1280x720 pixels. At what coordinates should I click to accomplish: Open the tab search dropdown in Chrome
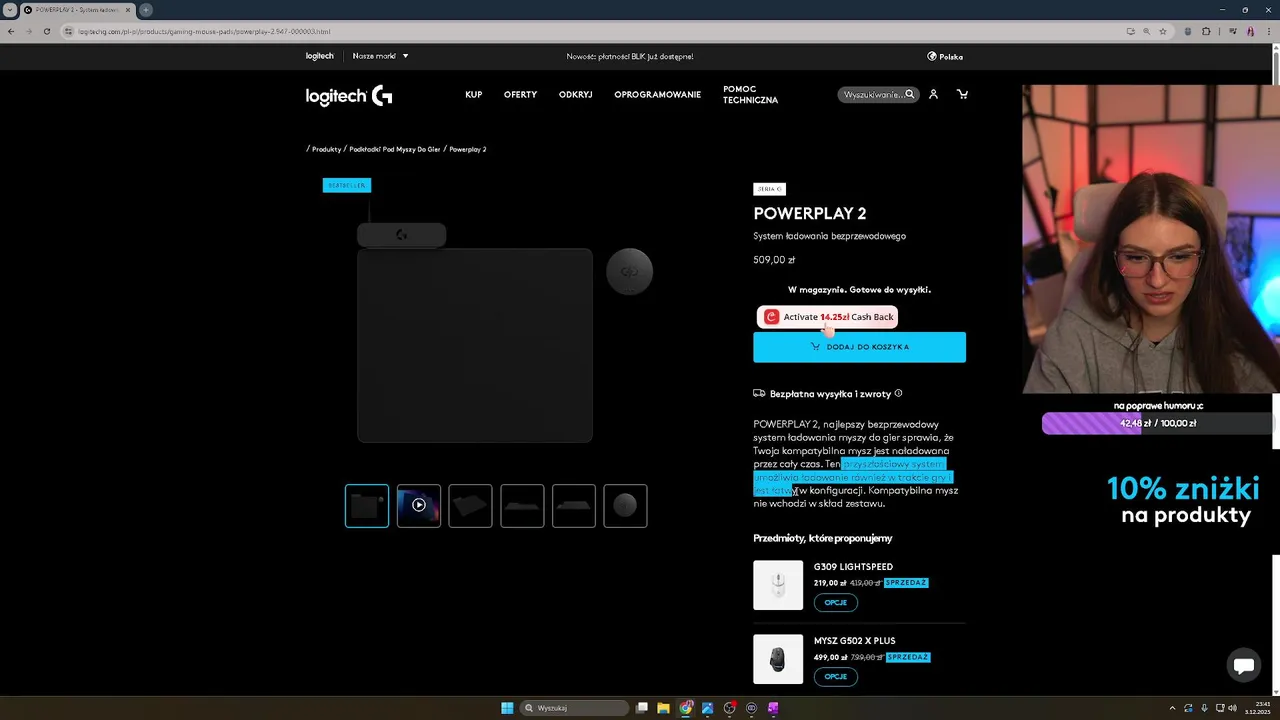coord(9,10)
